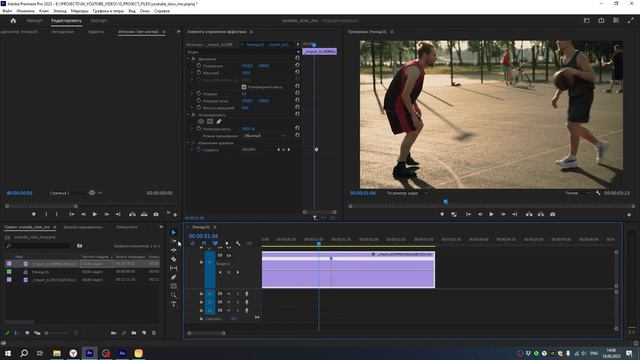Expand Scale parameter twirl
Image resolution: width=640 pixels, height=360 pixels.
point(192,73)
